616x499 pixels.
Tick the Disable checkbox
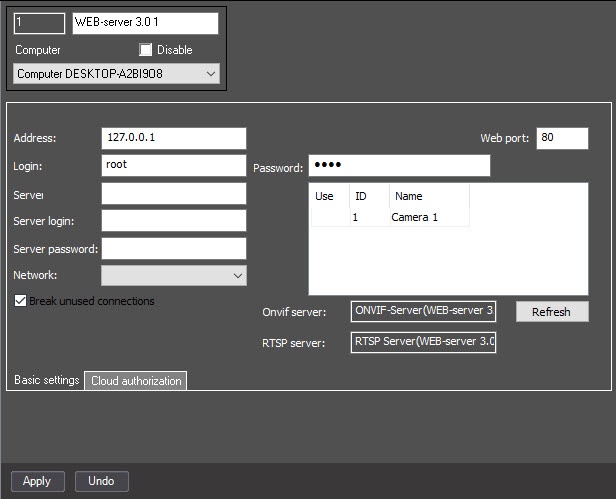(x=145, y=50)
